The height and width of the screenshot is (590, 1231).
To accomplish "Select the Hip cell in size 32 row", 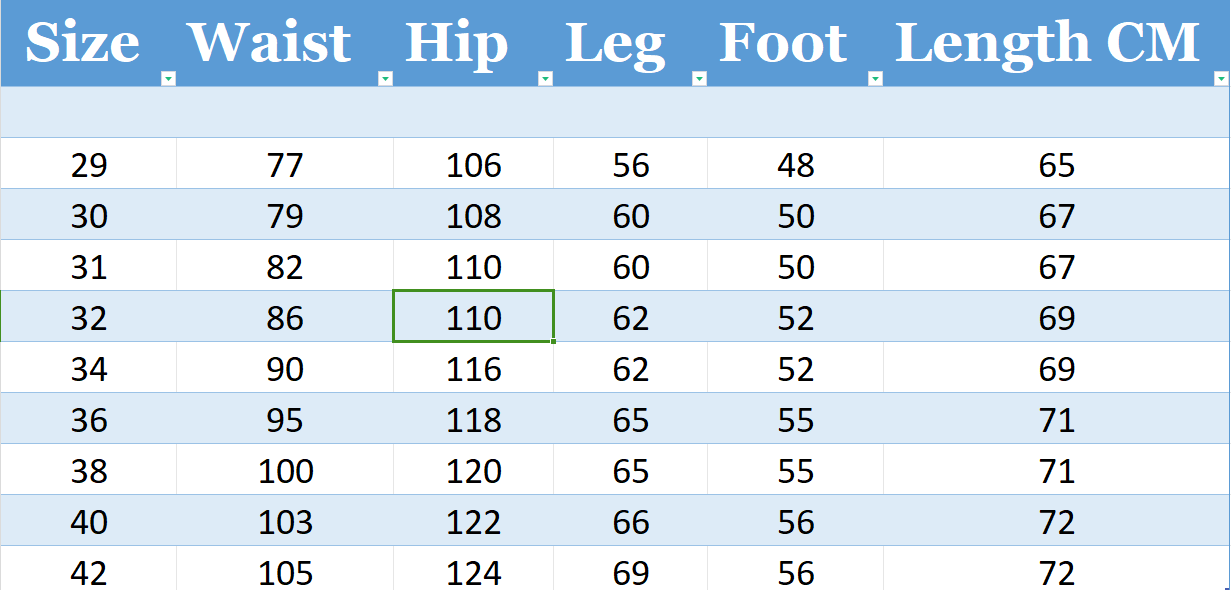I will tap(473, 318).
